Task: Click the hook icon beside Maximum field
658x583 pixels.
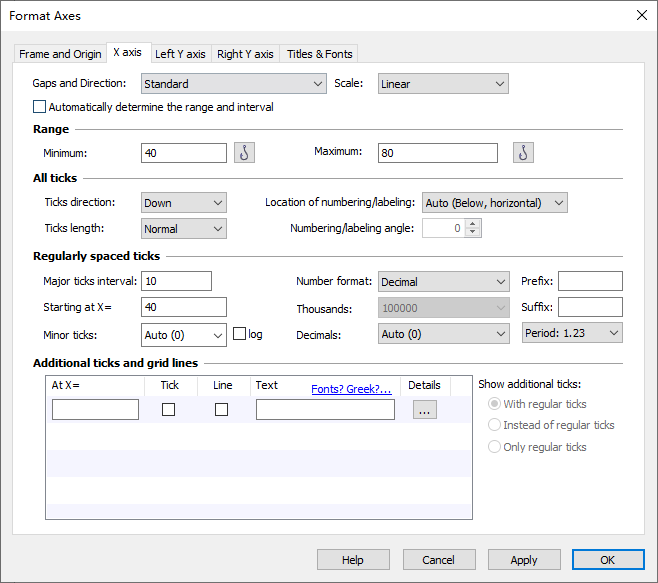Action: (523, 153)
